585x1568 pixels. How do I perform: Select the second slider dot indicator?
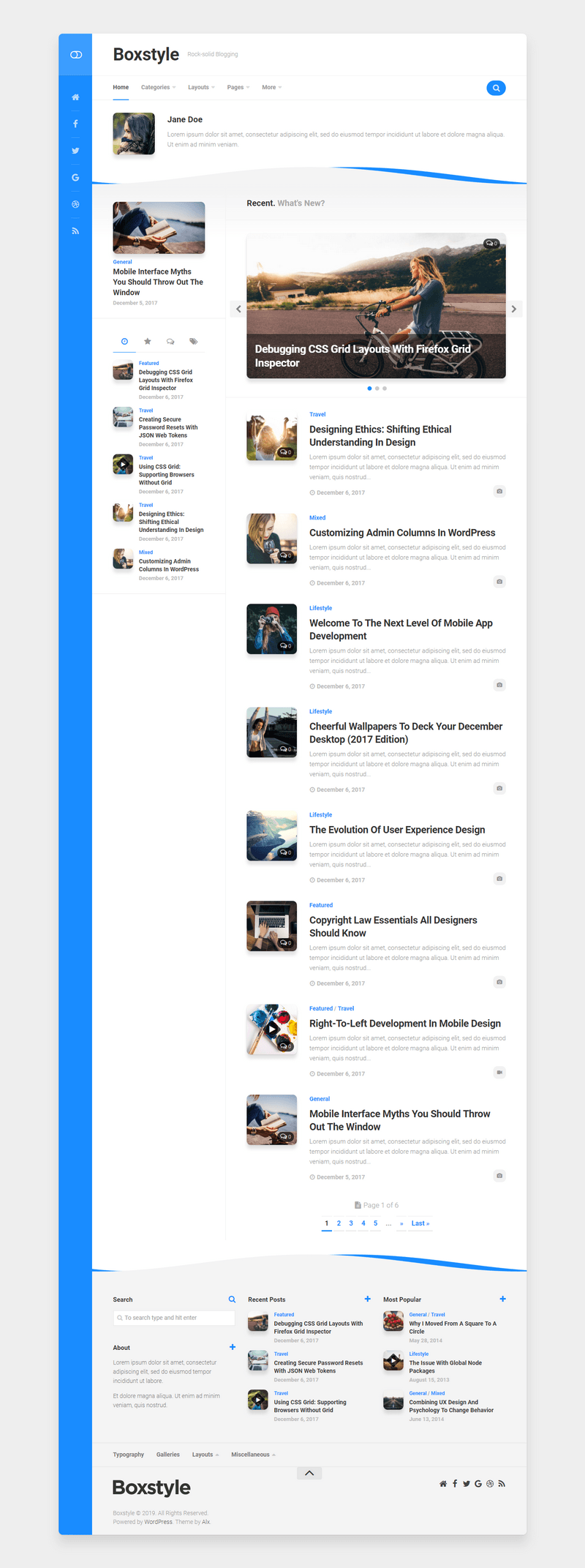pyautogui.click(x=377, y=389)
